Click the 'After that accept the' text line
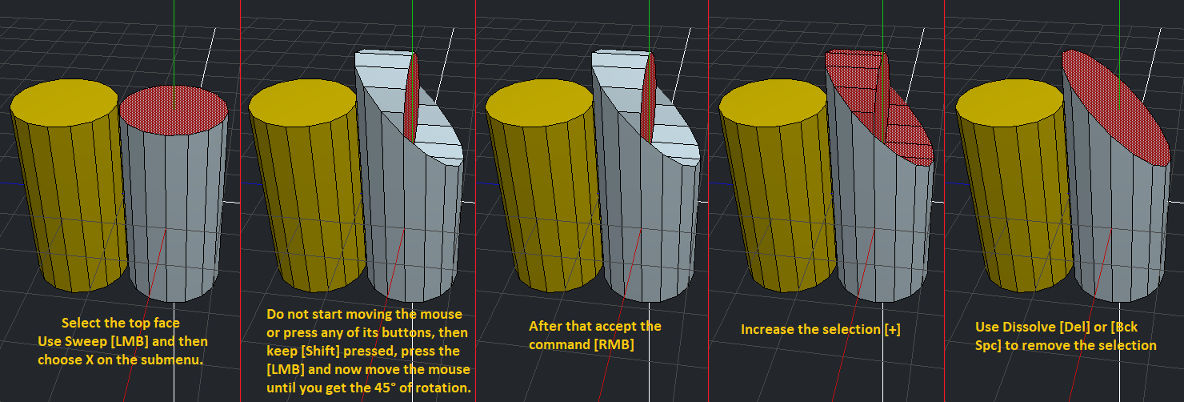 (595, 326)
